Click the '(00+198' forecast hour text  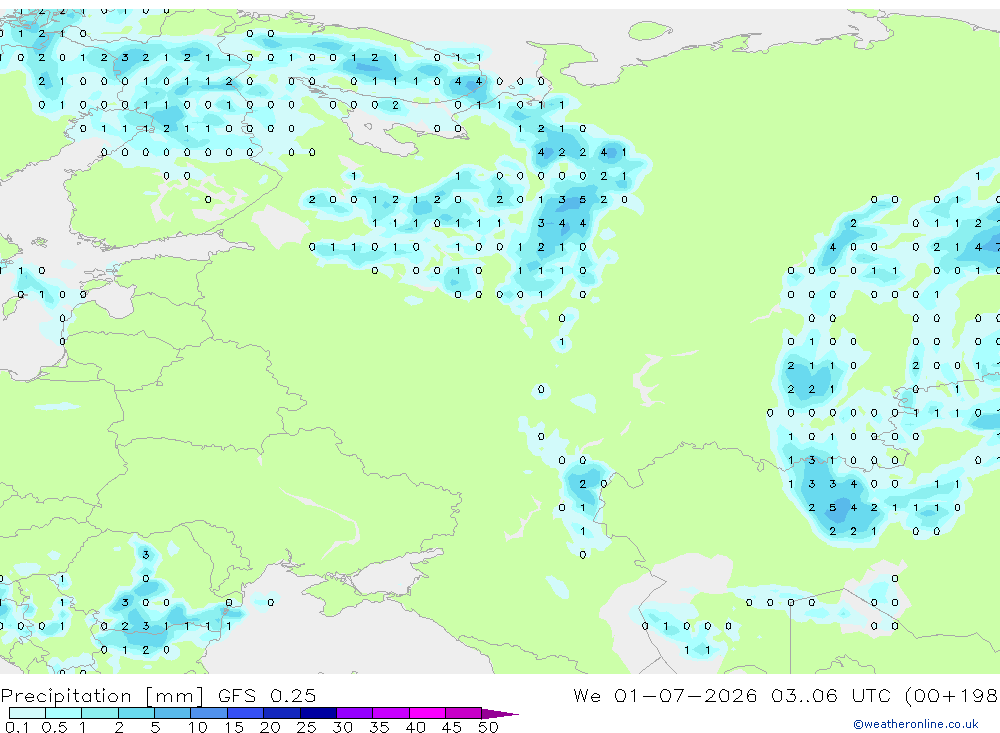coord(952,695)
